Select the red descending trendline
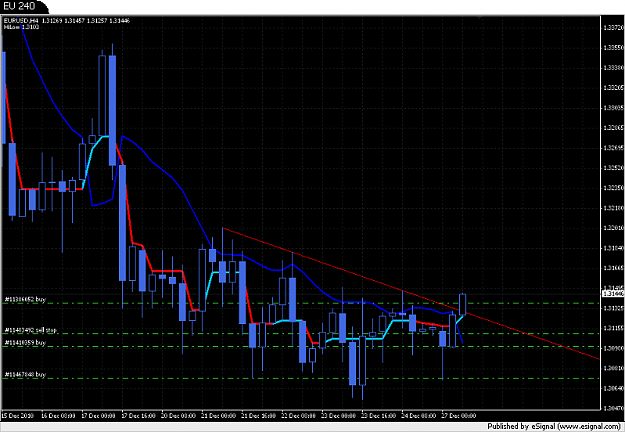 coord(411,294)
